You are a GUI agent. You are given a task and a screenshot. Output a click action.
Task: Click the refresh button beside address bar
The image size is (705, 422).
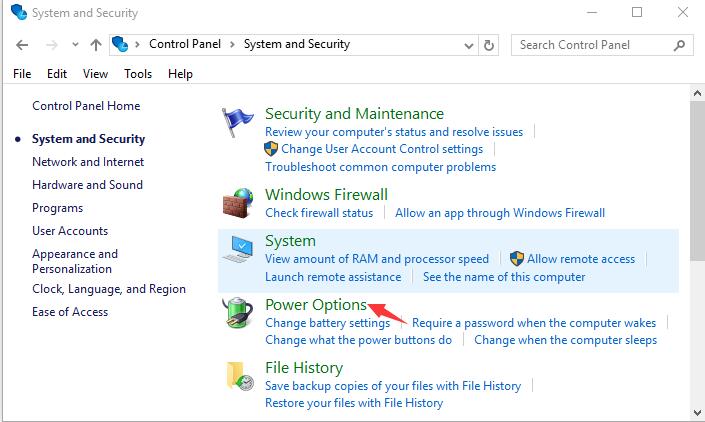[489, 45]
